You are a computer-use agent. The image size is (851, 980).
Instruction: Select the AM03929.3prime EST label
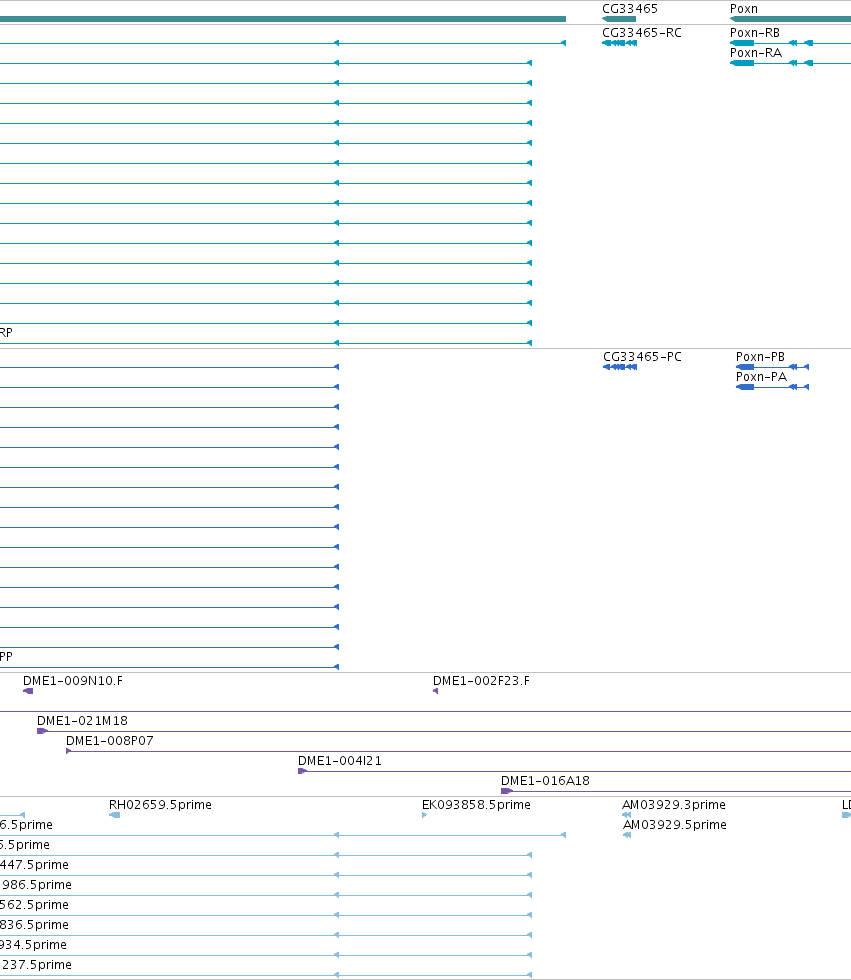[x=674, y=804]
